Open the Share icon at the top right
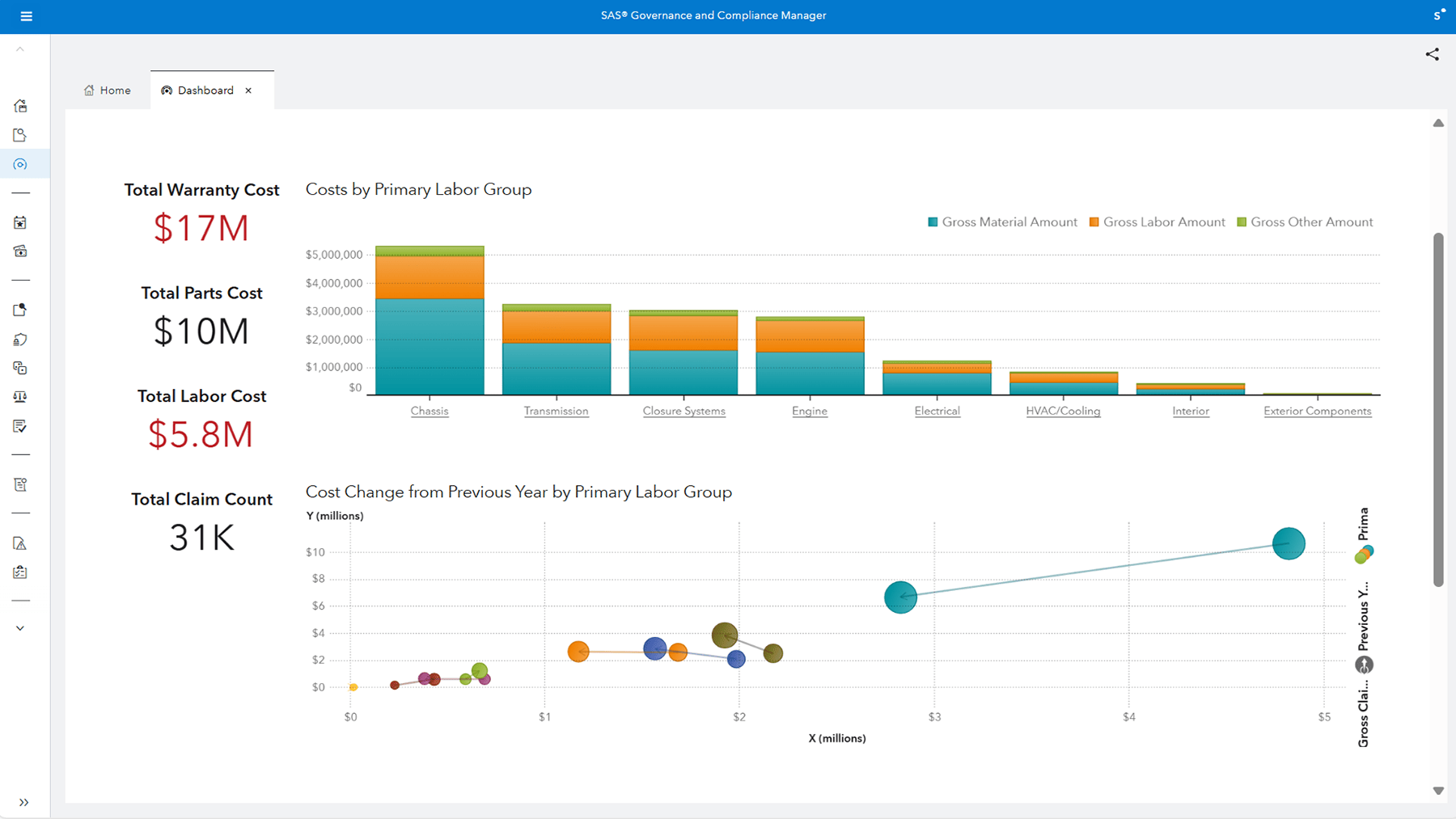 click(x=1432, y=54)
